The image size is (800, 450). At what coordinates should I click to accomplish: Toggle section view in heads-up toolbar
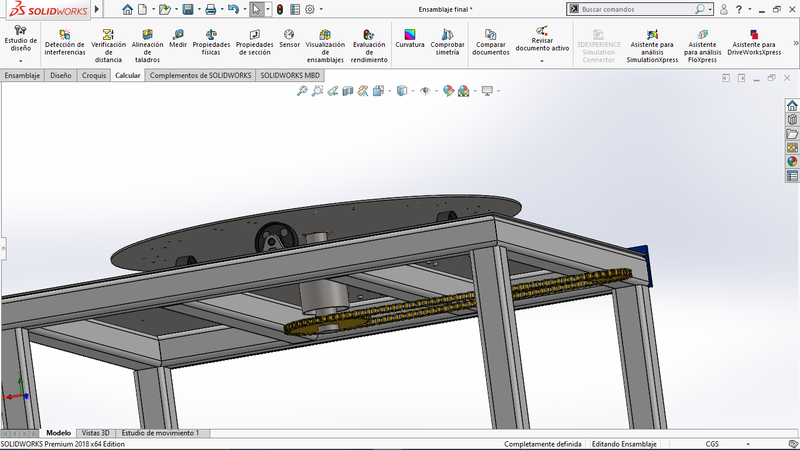(348, 91)
